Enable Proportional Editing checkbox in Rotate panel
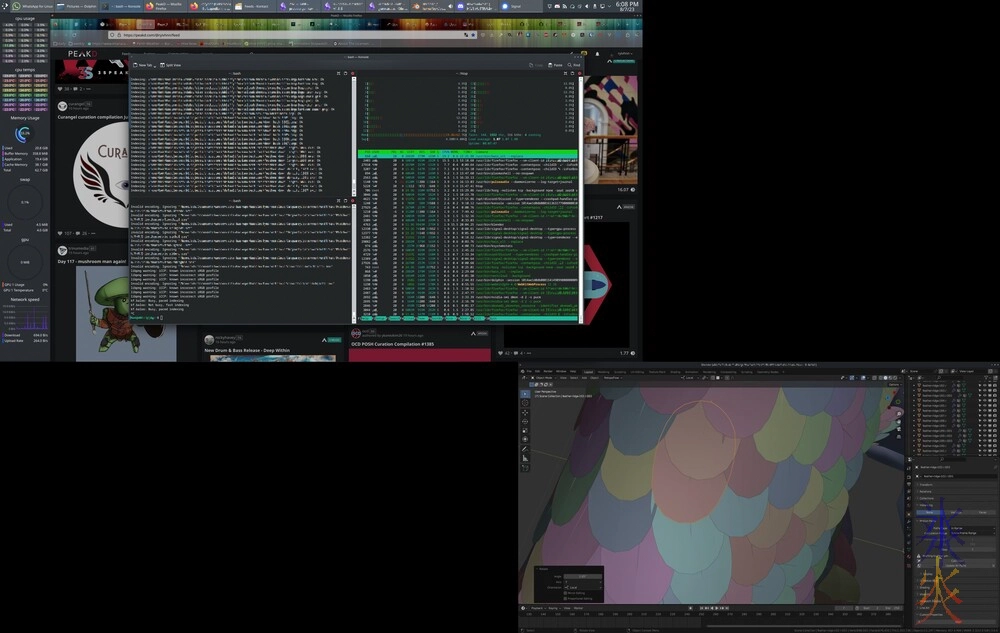This screenshot has width=1000, height=633. (x=566, y=597)
